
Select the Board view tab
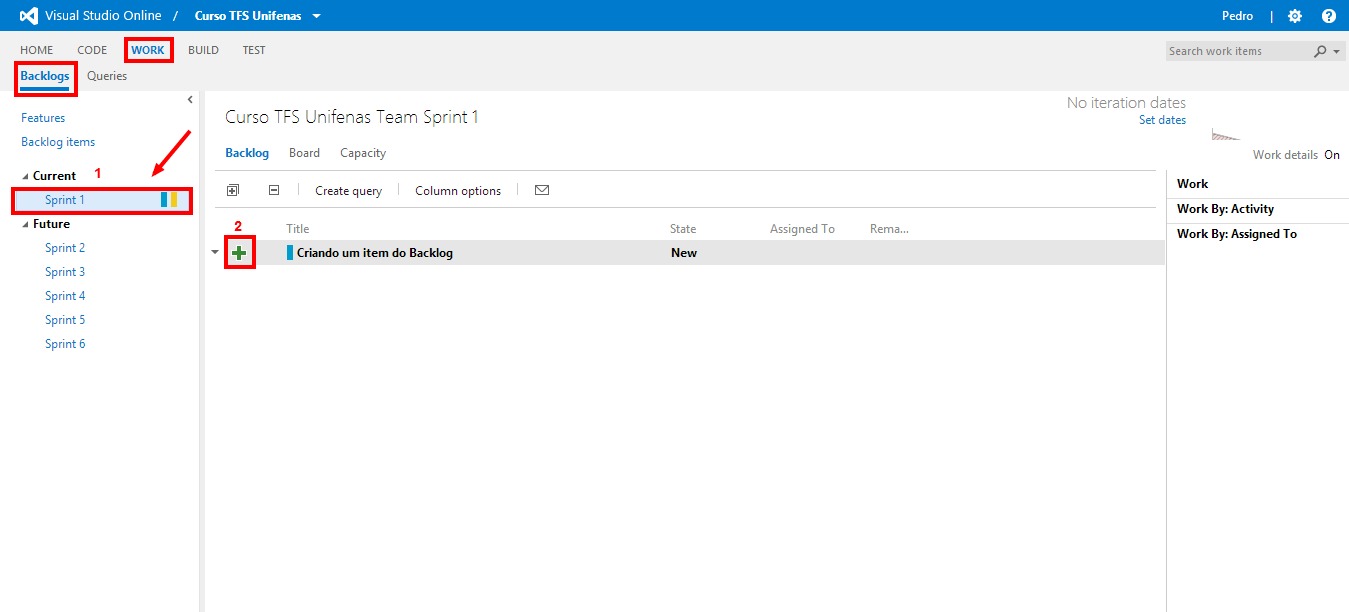click(304, 153)
